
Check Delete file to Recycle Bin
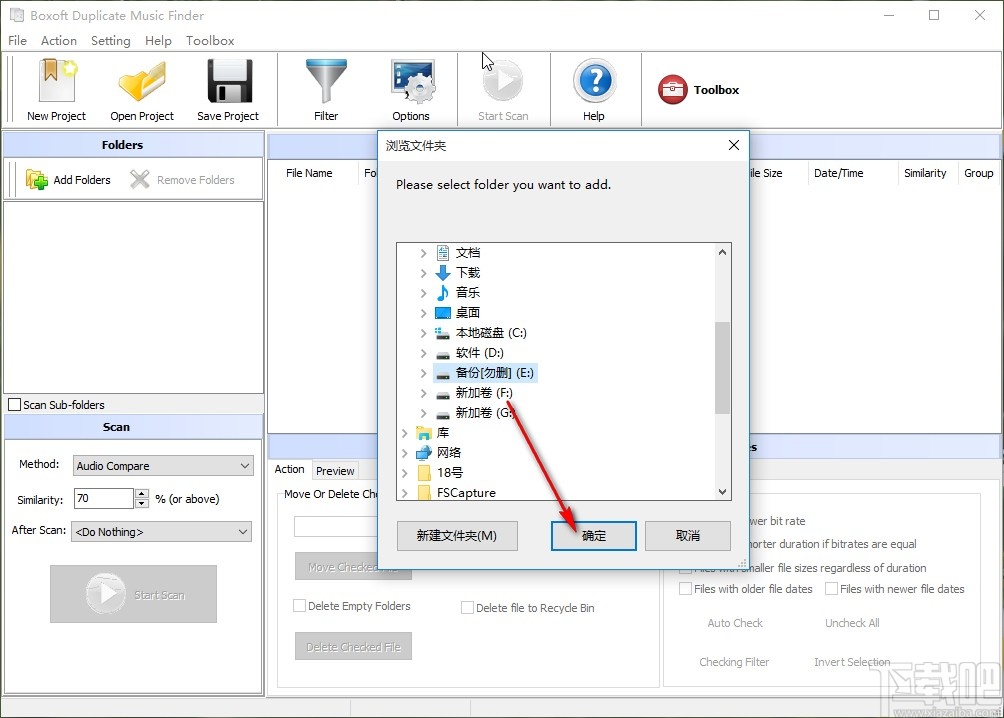(467, 607)
